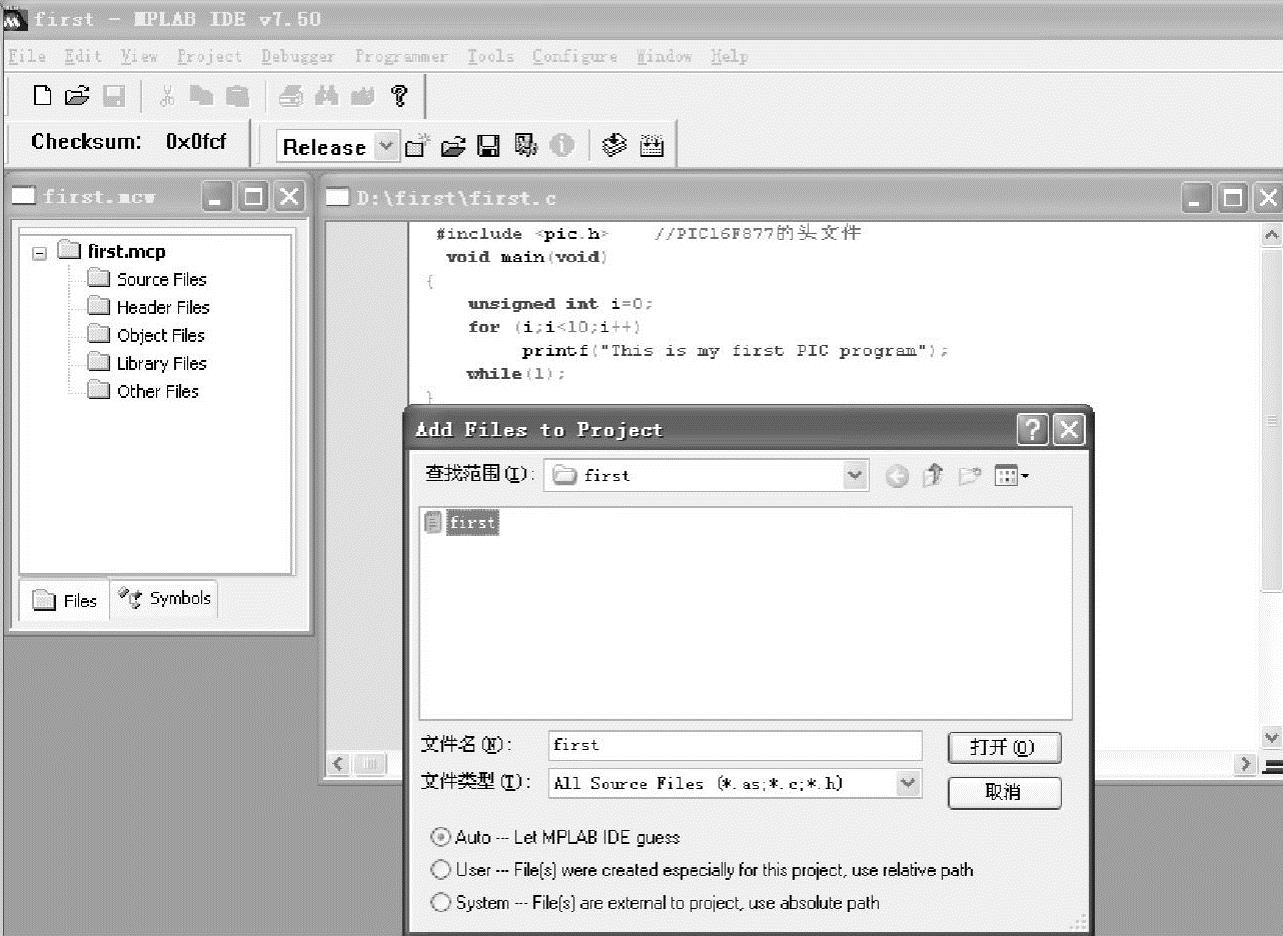The height and width of the screenshot is (936, 1283).
Task: Click the printf line in first.c editor
Action: (735, 350)
